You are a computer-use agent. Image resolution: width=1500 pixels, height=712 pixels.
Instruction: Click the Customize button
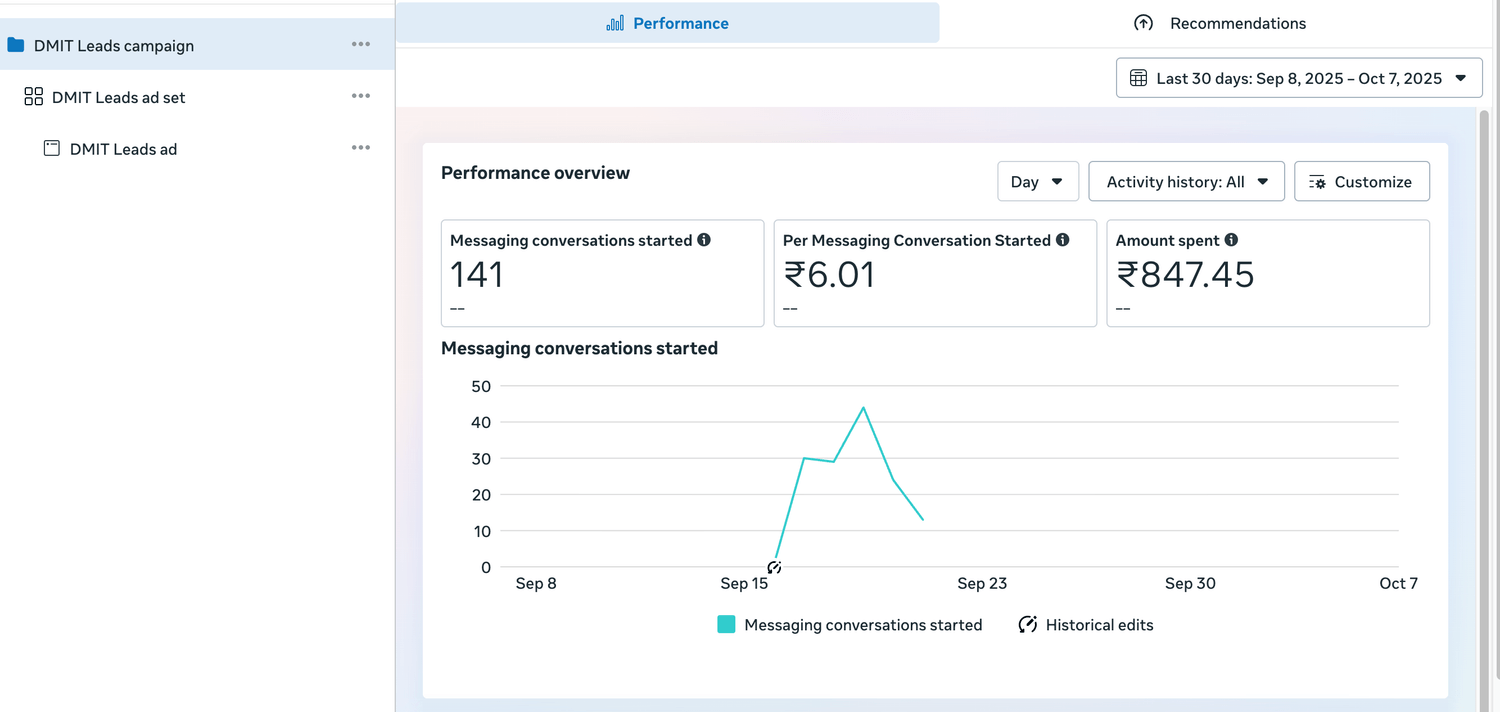(x=1361, y=182)
